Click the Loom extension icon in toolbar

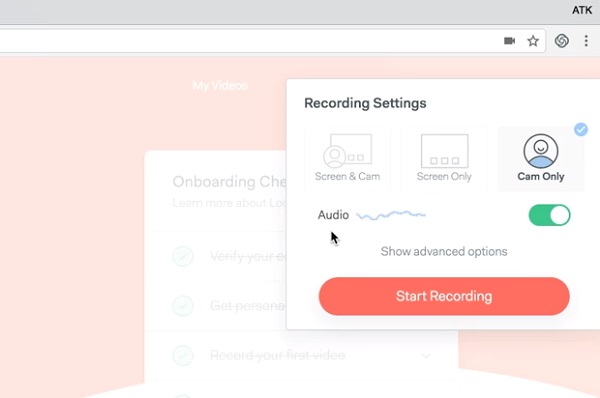[561, 41]
